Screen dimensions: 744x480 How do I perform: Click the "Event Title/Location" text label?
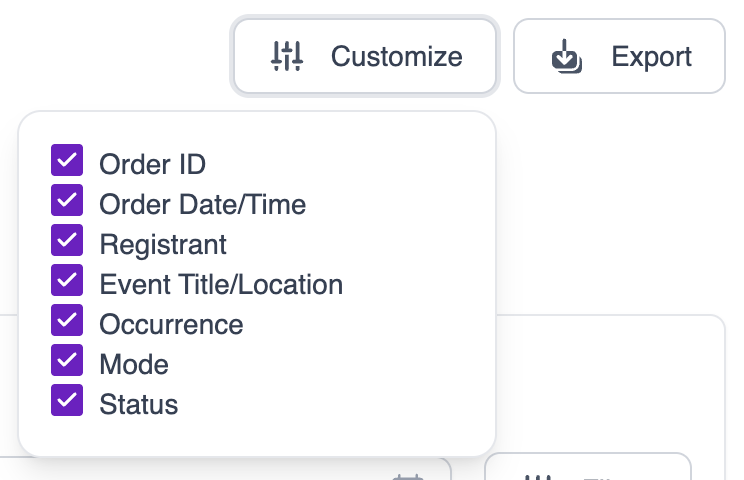click(221, 284)
